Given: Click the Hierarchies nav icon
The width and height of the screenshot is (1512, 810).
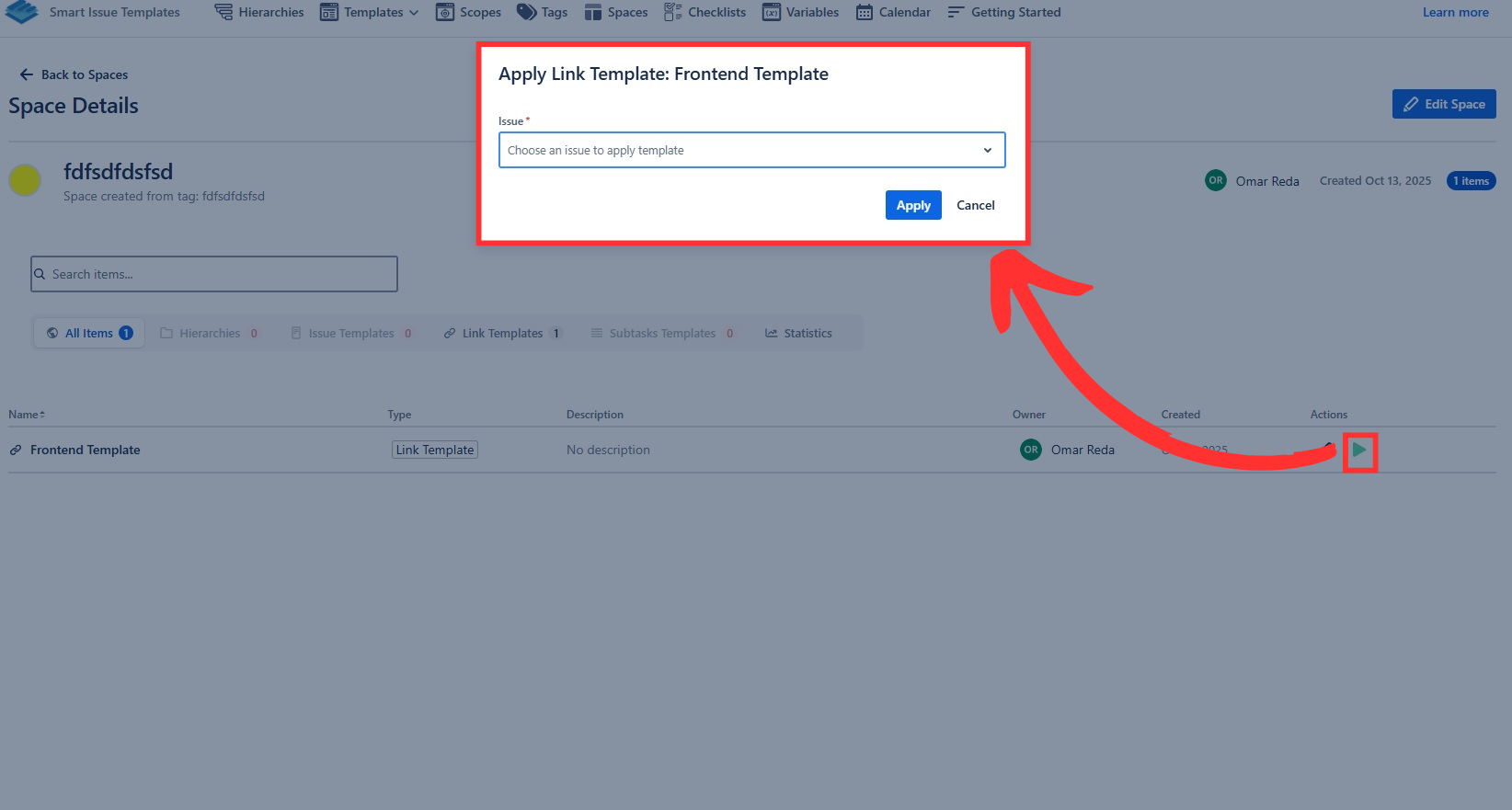Looking at the screenshot, I should pos(223,12).
